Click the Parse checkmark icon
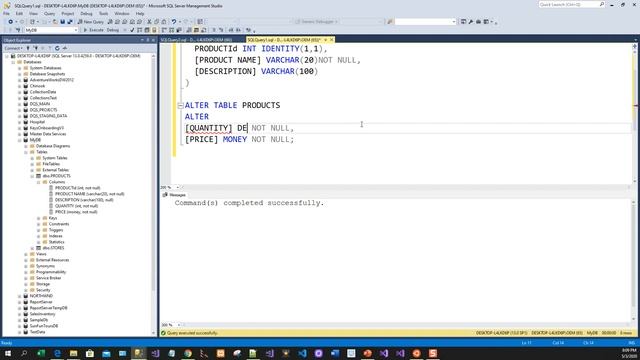Screen dimensions: 640x360 [132, 30]
